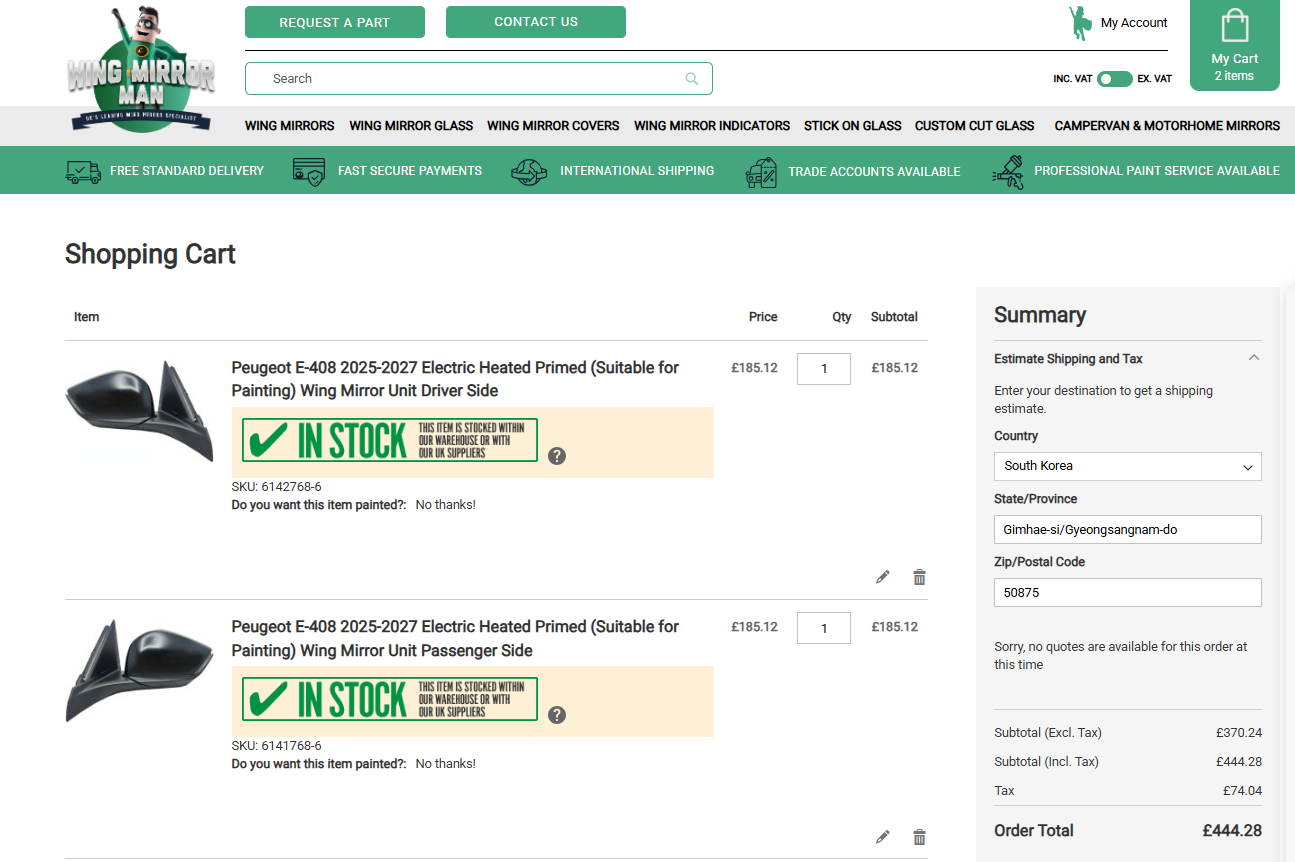The height and width of the screenshot is (862, 1295).
Task: Click the Passenger Side quantity field
Action: click(824, 628)
